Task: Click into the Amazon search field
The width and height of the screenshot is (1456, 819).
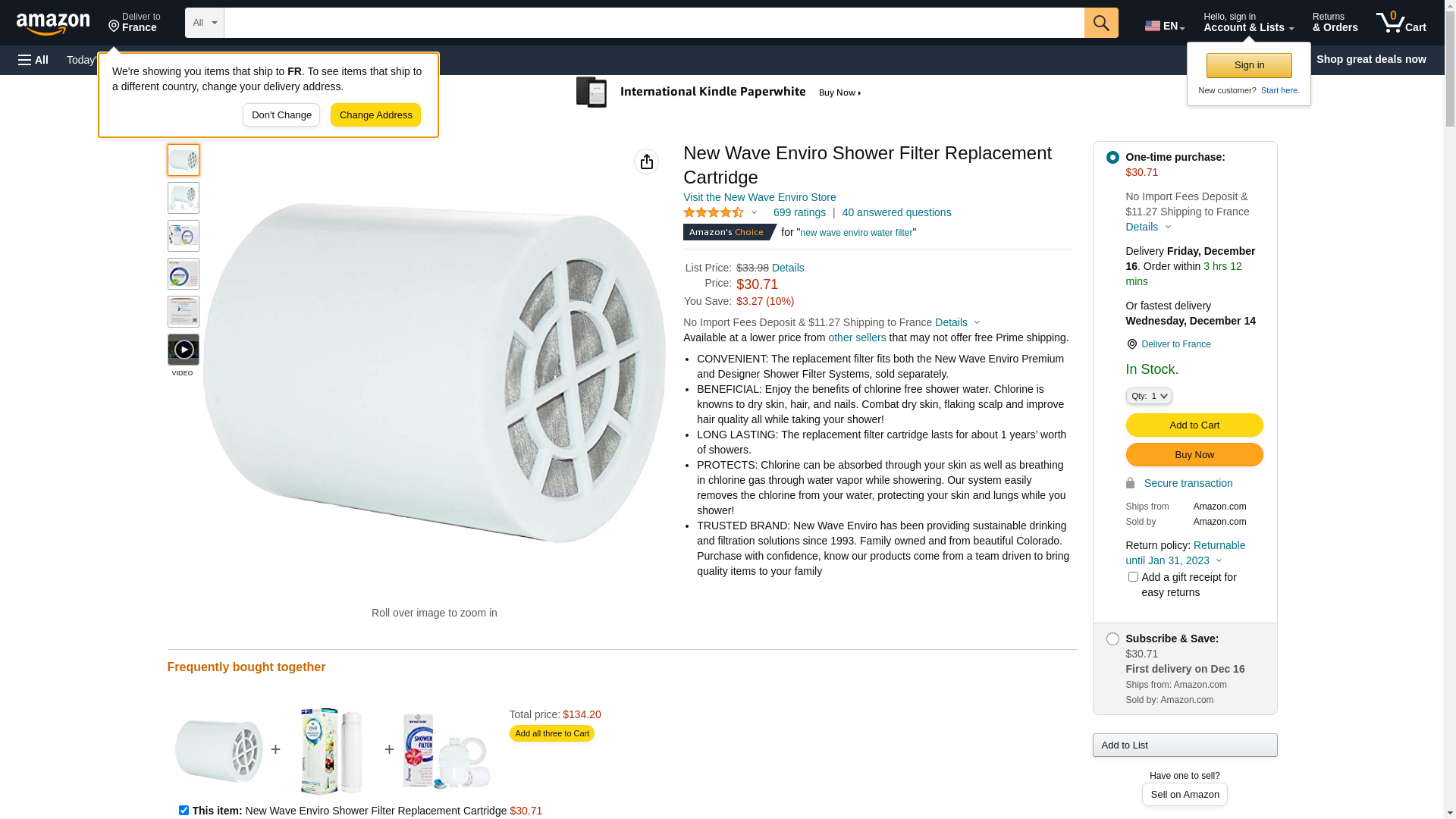Action: click(x=654, y=23)
